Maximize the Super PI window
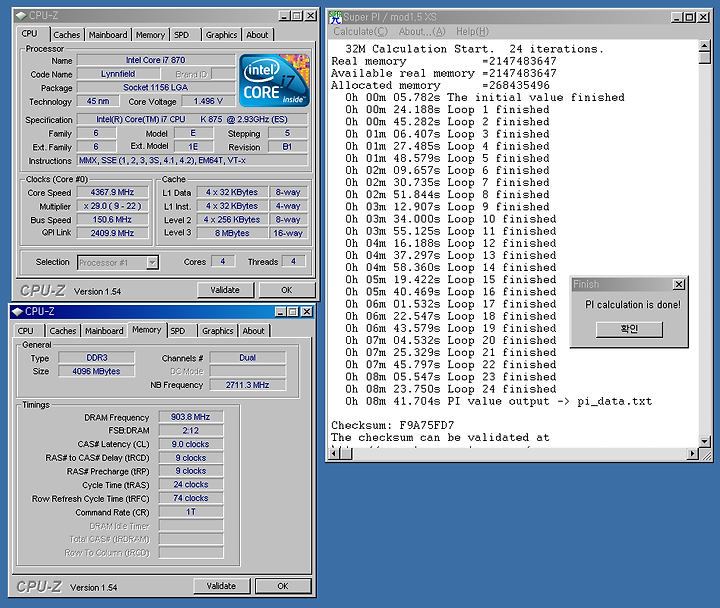 click(x=689, y=17)
